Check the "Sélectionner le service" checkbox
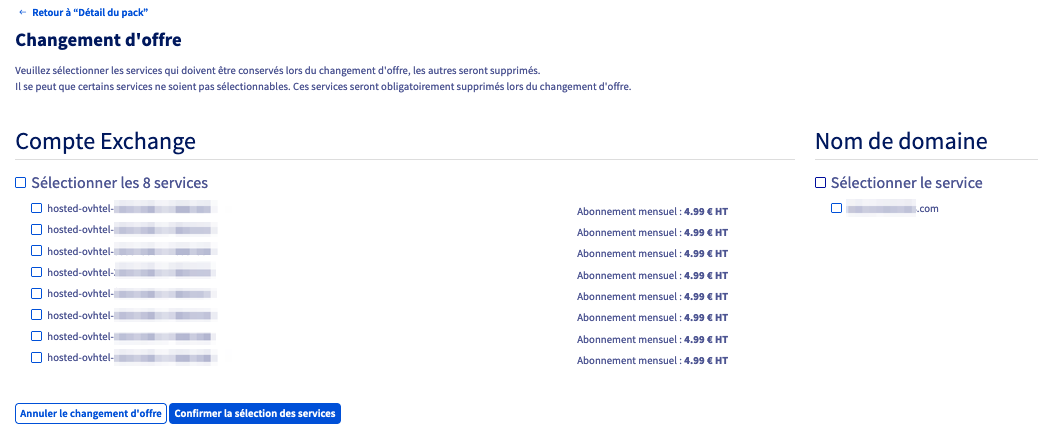 821,183
